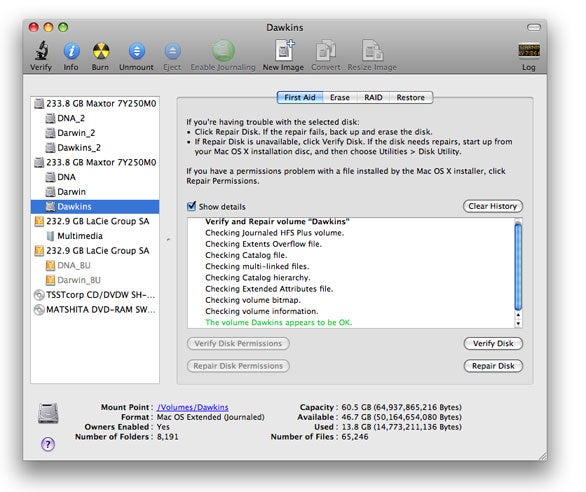The width and height of the screenshot is (586, 492).
Task: Select the MATSHITA DVD-RAM drive
Action: [x=95, y=310]
